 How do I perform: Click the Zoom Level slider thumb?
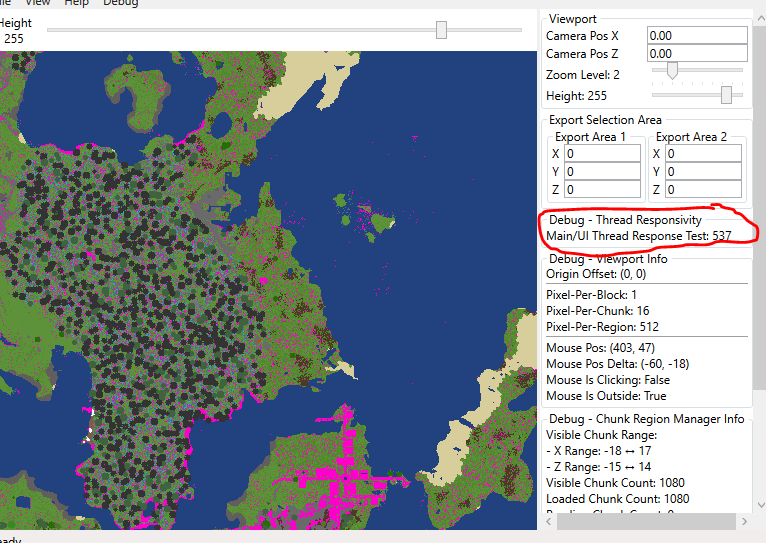(x=672, y=70)
